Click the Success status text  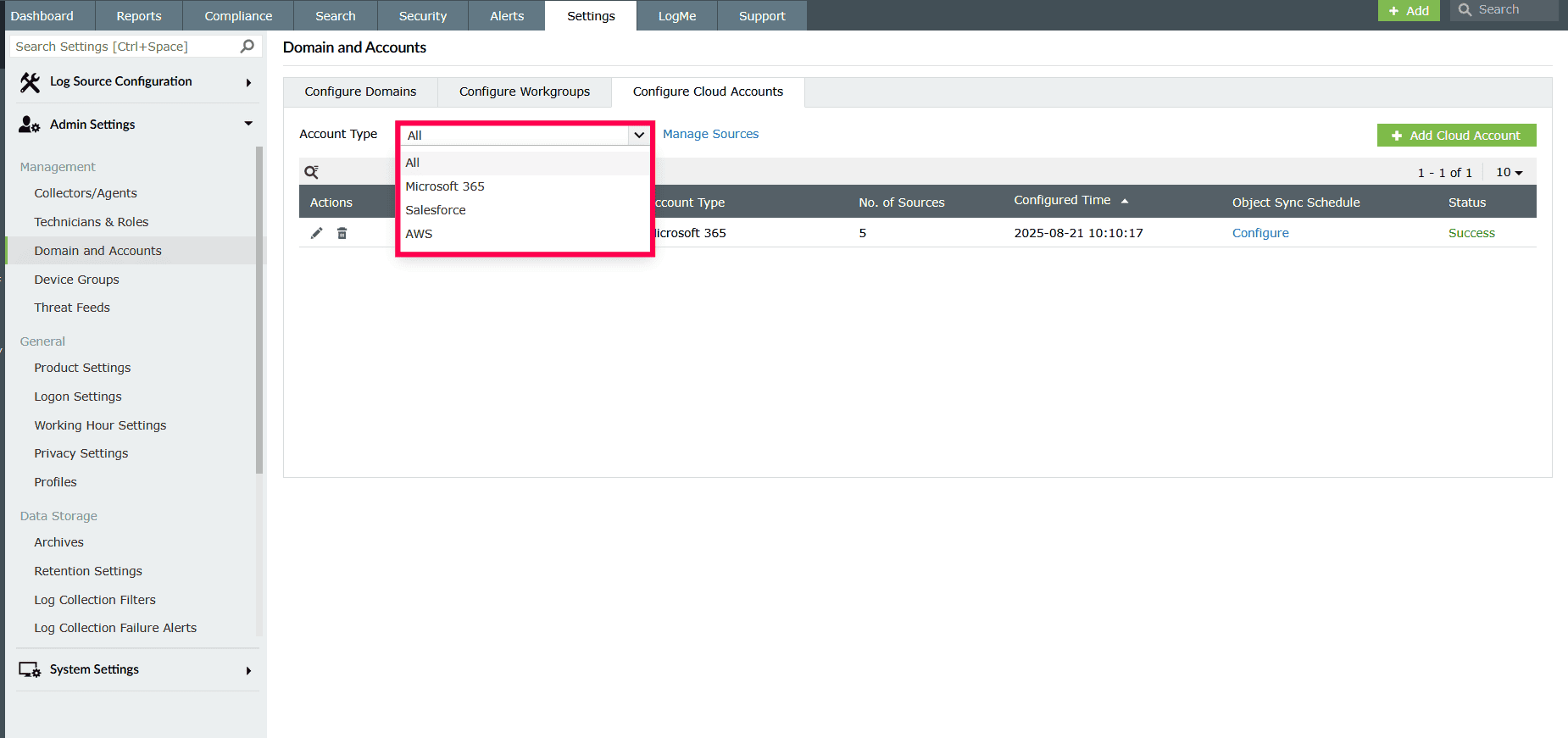pyautogui.click(x=1471, y=233)
